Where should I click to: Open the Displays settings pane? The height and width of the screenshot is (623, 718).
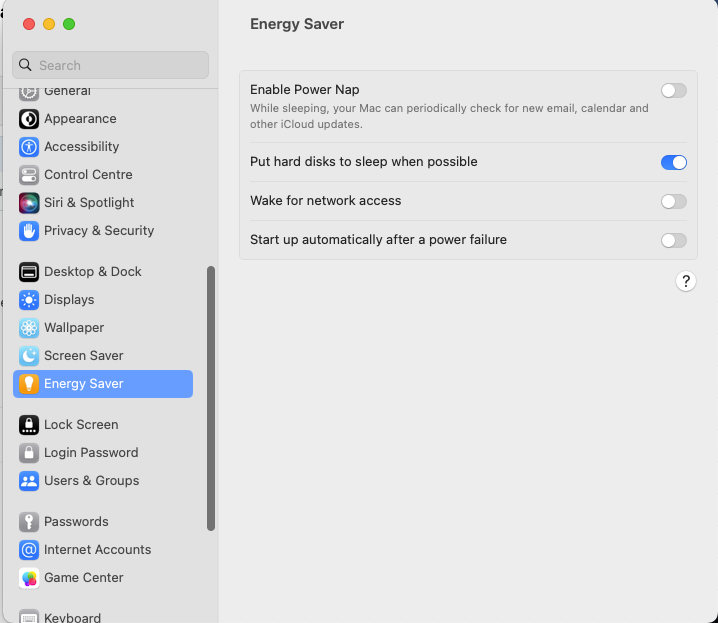tap(103, 300)
